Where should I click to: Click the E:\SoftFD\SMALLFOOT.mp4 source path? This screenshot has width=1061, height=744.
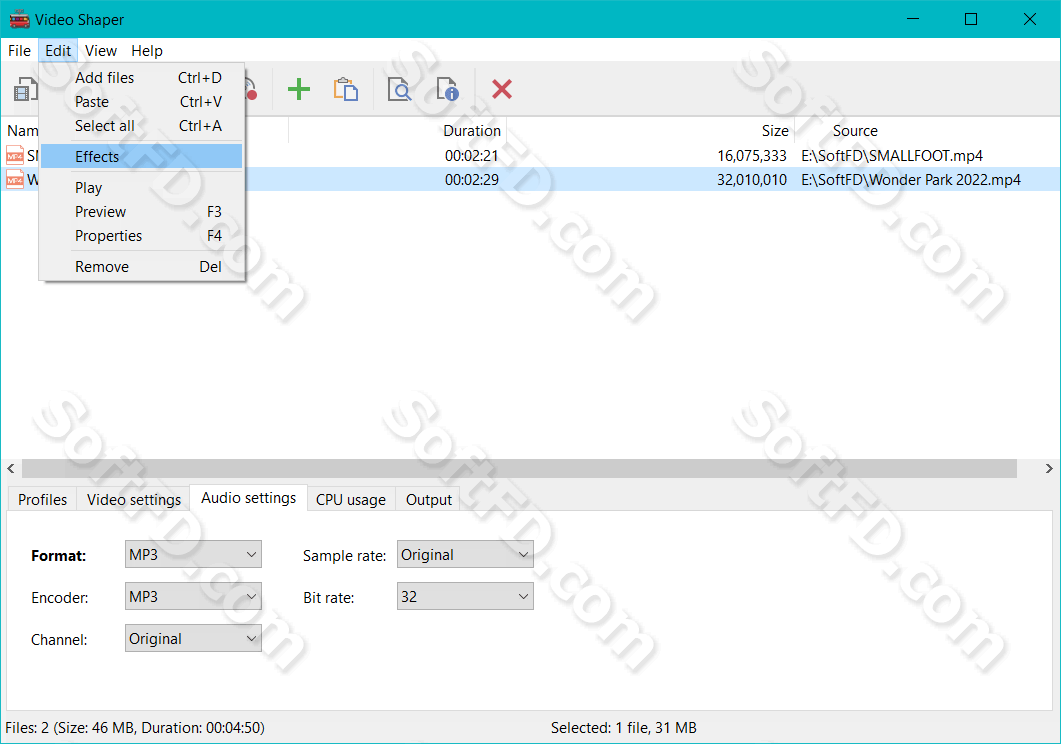click(x=892, y=156)
